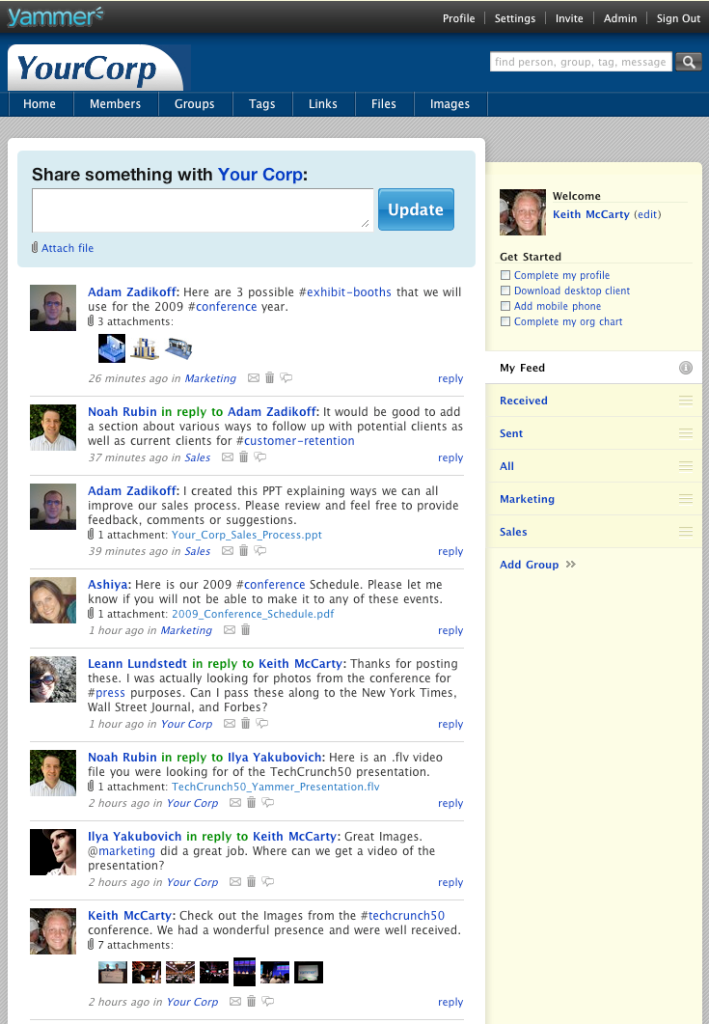
Task: Open first exhibit booth attachment thumbnail
Action: (x=112, y=348)
